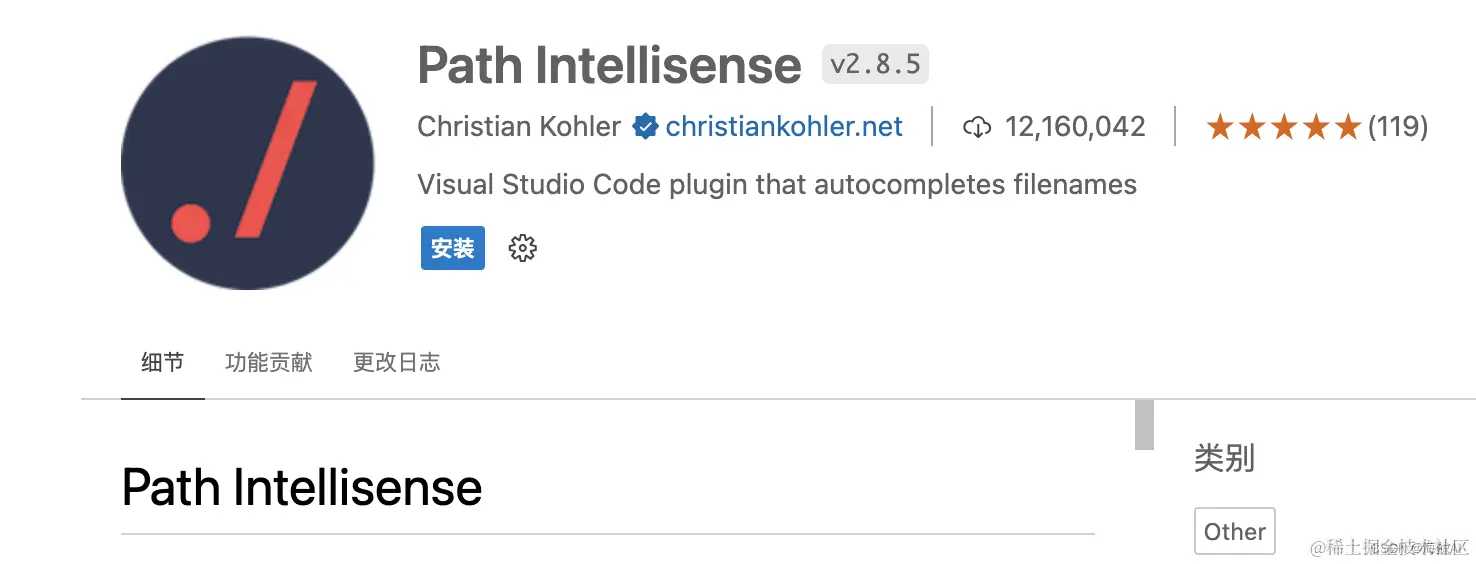1476x564 pixels.
Task: Click the Path Intellisense extension logo
Action: 247,163
